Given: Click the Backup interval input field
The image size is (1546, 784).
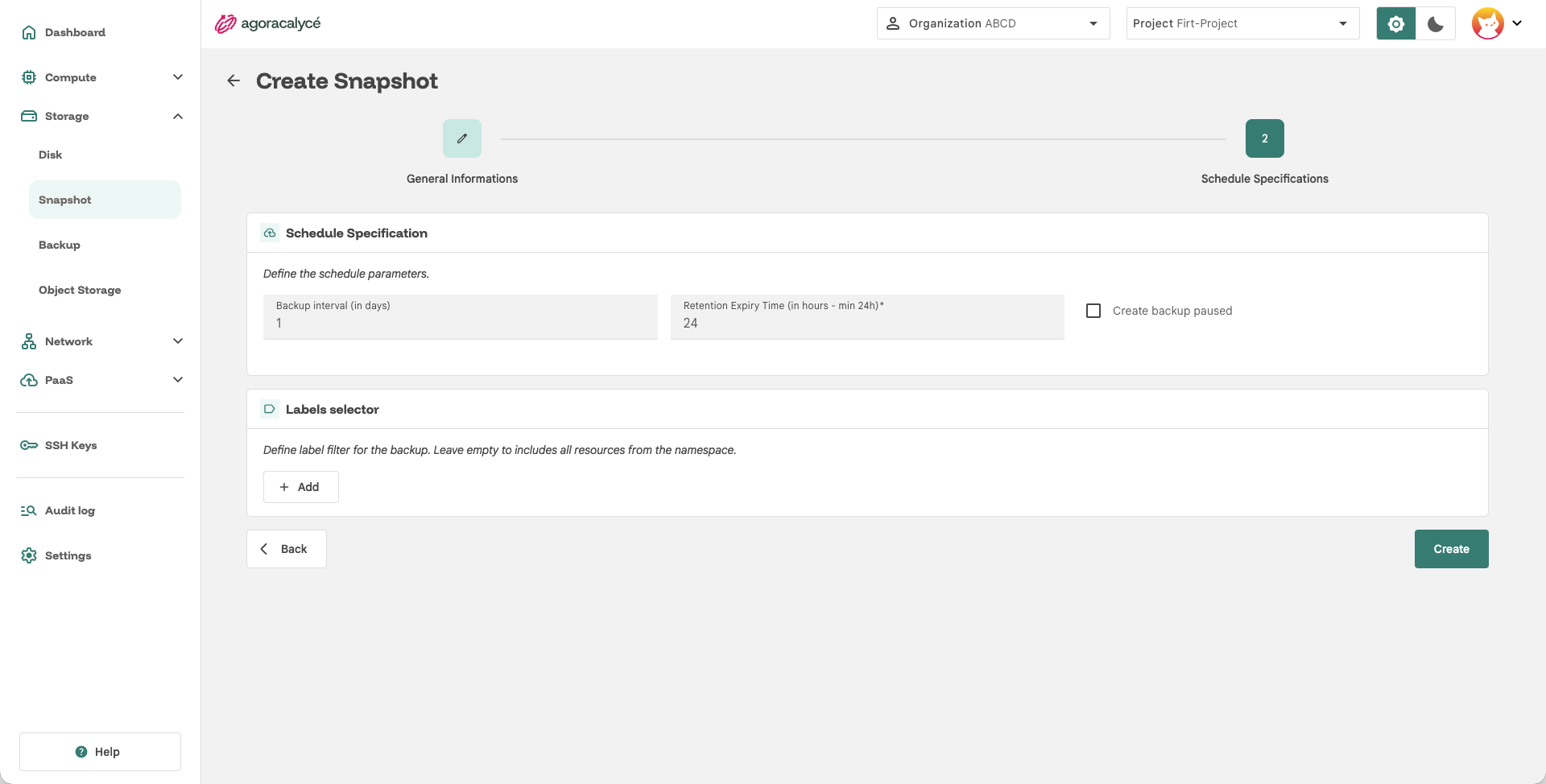Looking at the screenshot, I should 461,317.
